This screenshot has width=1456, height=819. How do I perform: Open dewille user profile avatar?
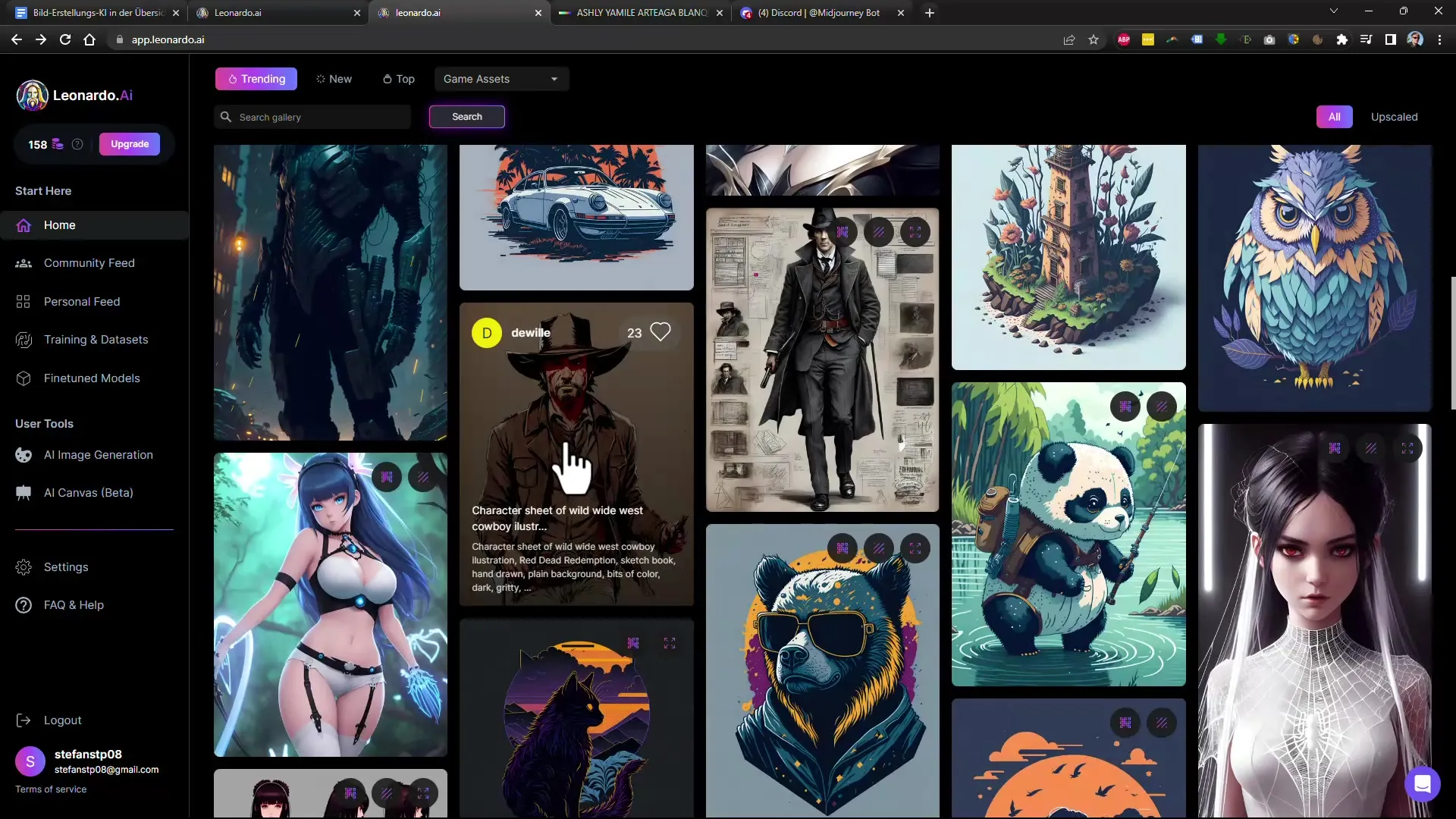(x=487, y=333)
